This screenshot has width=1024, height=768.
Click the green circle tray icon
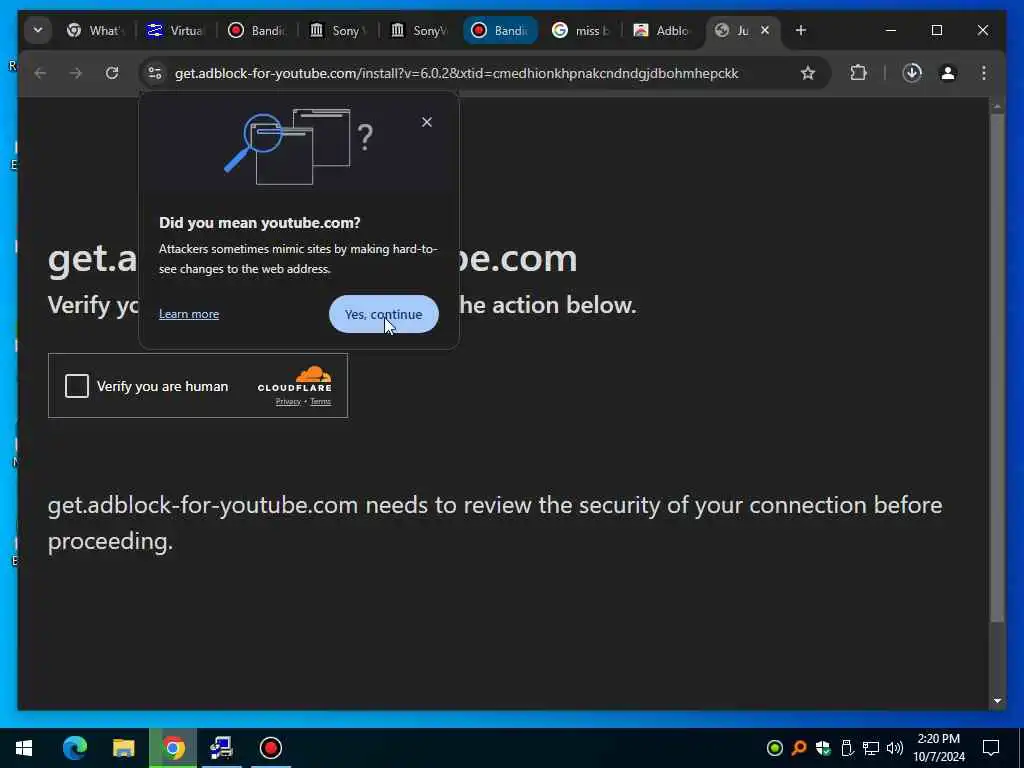pos(775,748)
